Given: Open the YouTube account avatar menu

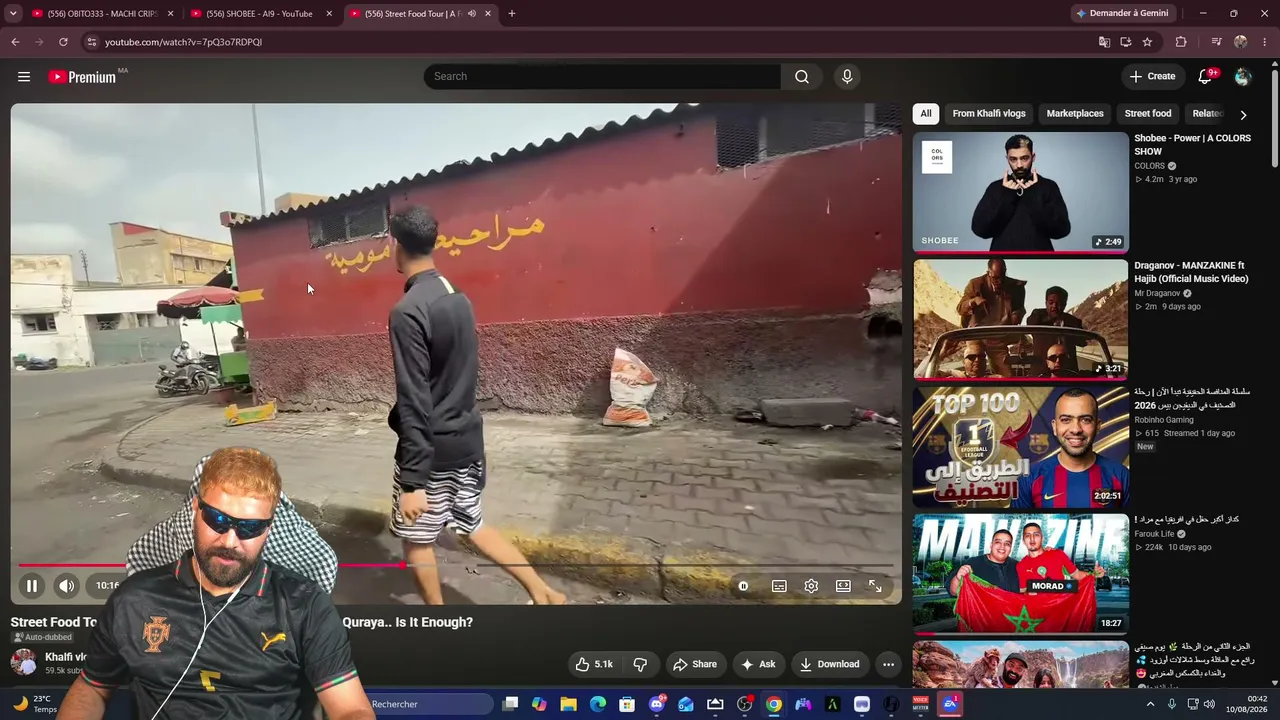Looking at the screenshot, I should click(x=1243, y=77).
